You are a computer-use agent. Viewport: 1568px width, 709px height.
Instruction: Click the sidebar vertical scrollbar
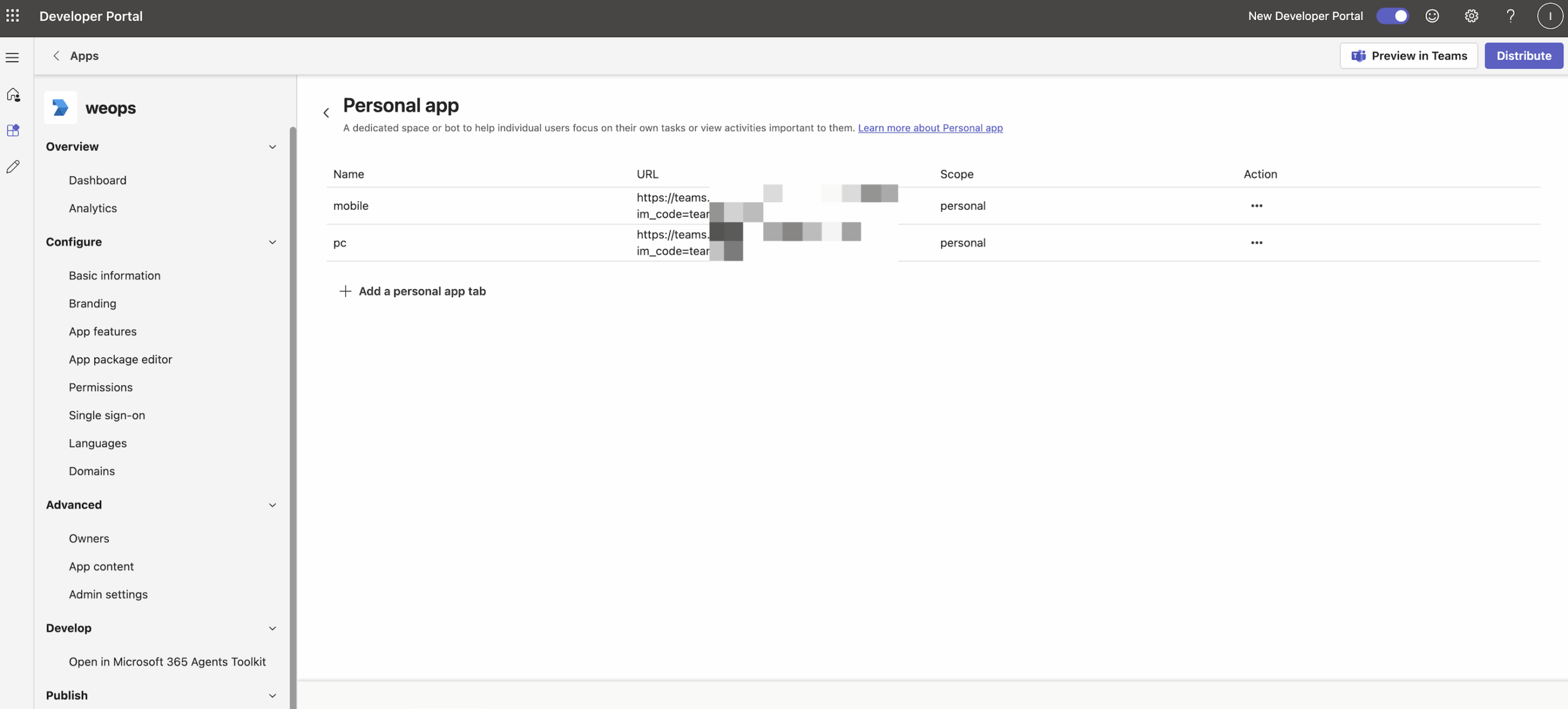293,417
